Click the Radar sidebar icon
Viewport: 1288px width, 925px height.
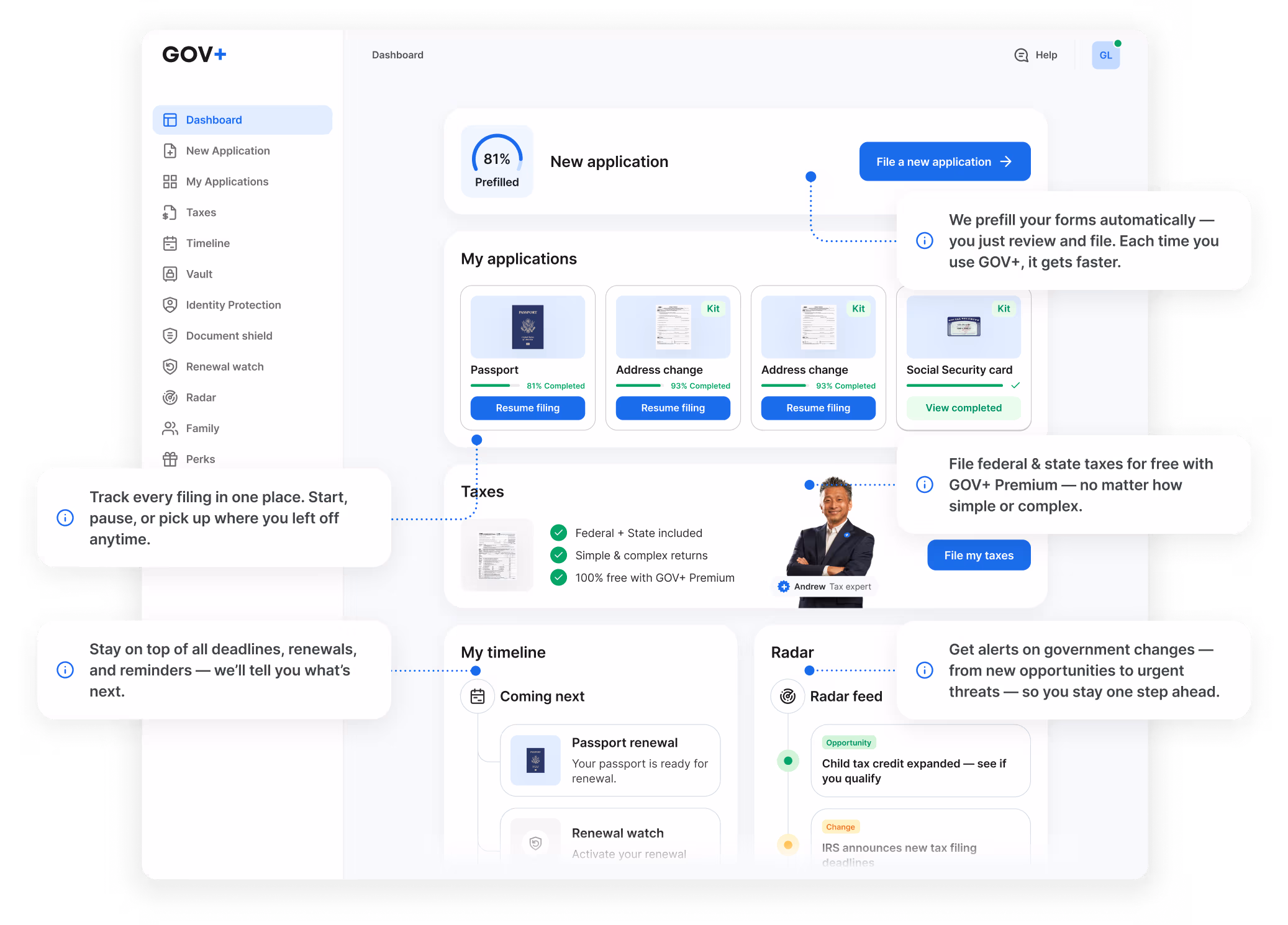coord(170,397)
